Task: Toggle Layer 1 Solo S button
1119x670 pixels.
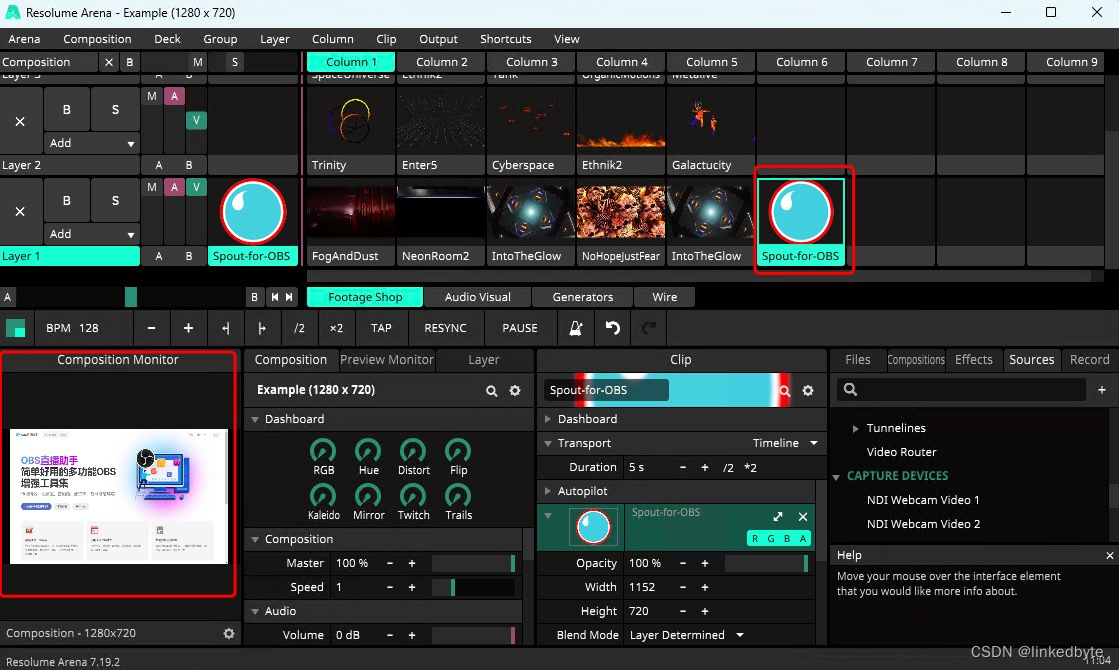Action: (115, 201)
